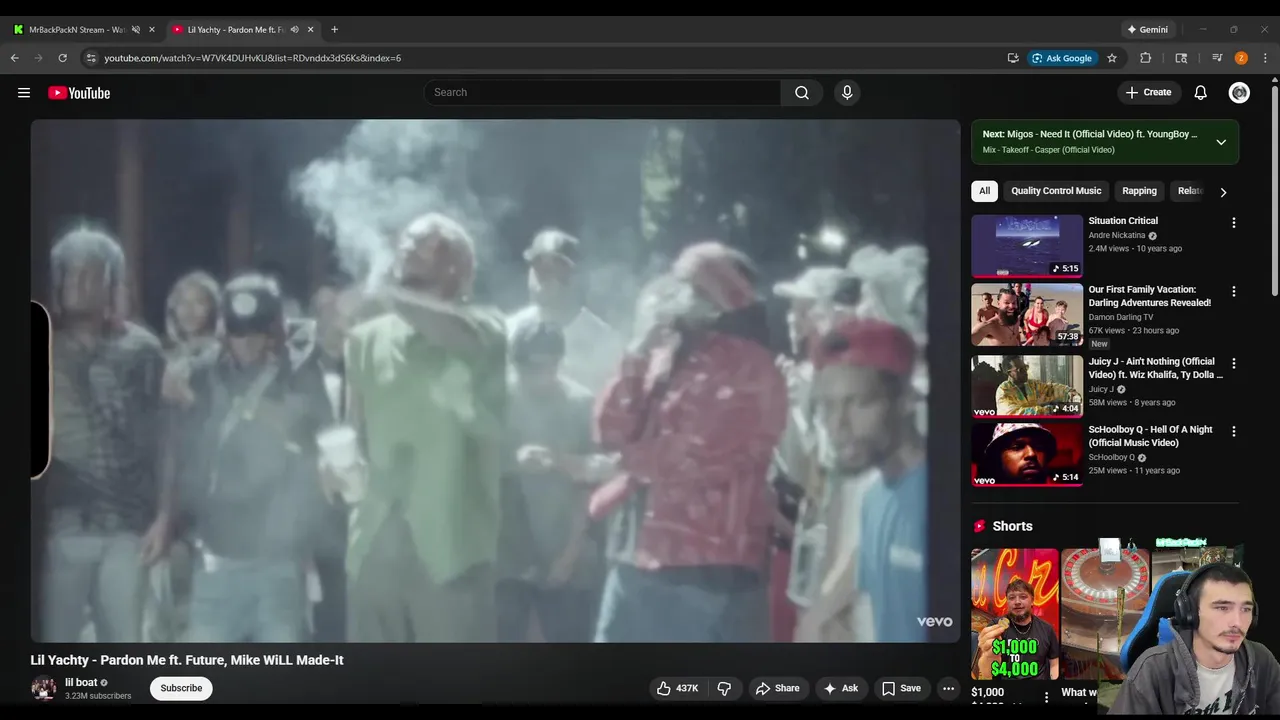The image size is (1280, 720).
Task: View site information icon in address bar
Action: point(91,58)
